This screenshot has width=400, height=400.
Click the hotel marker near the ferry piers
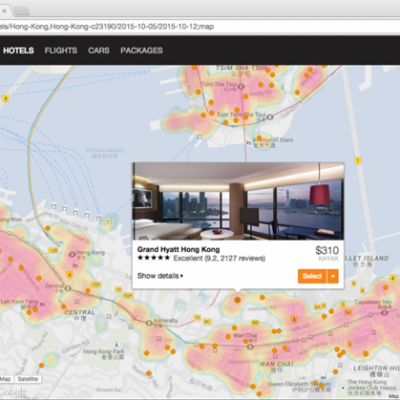48,228
